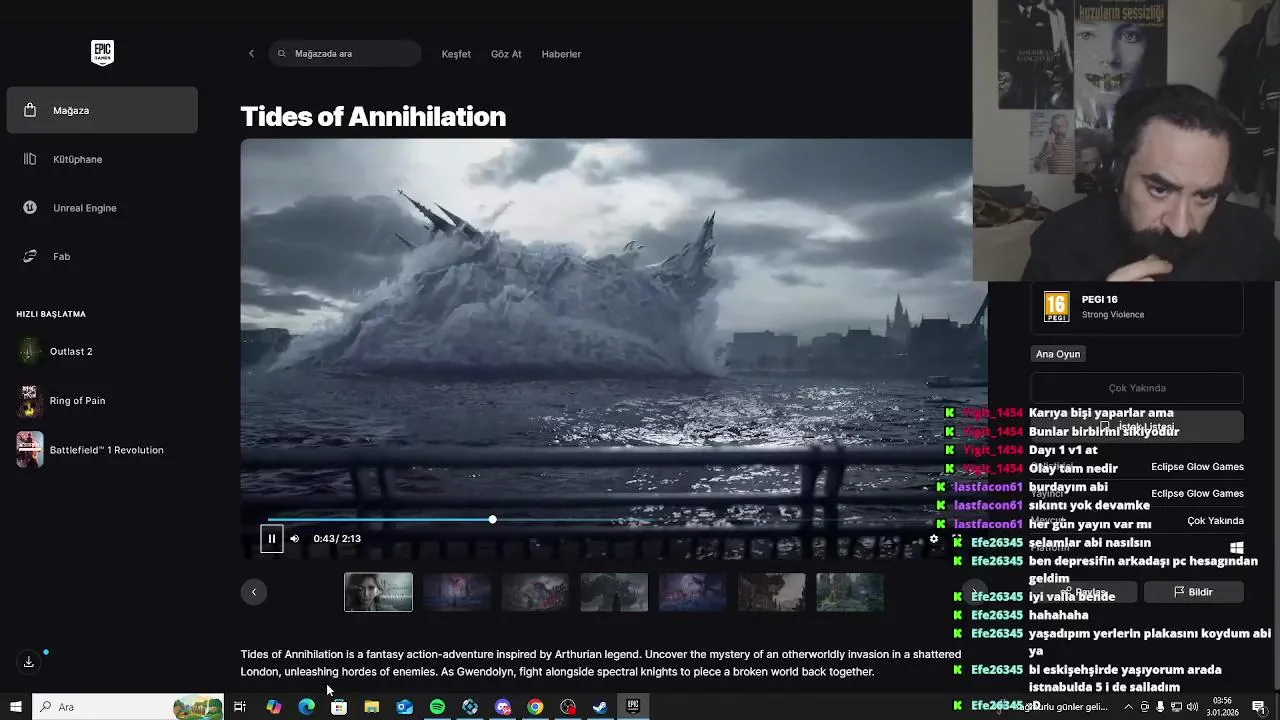
Task: Open Steam from taskbar
Action: click(x=600, y=707)
